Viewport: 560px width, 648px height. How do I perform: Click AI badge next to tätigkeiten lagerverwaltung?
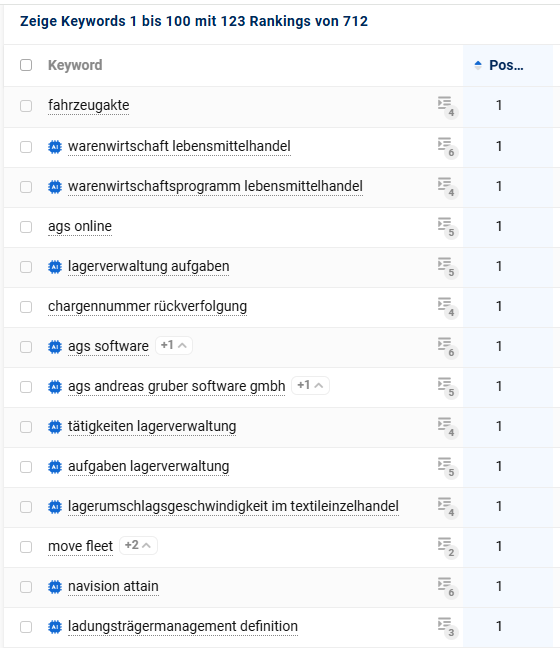pos(55,427)
